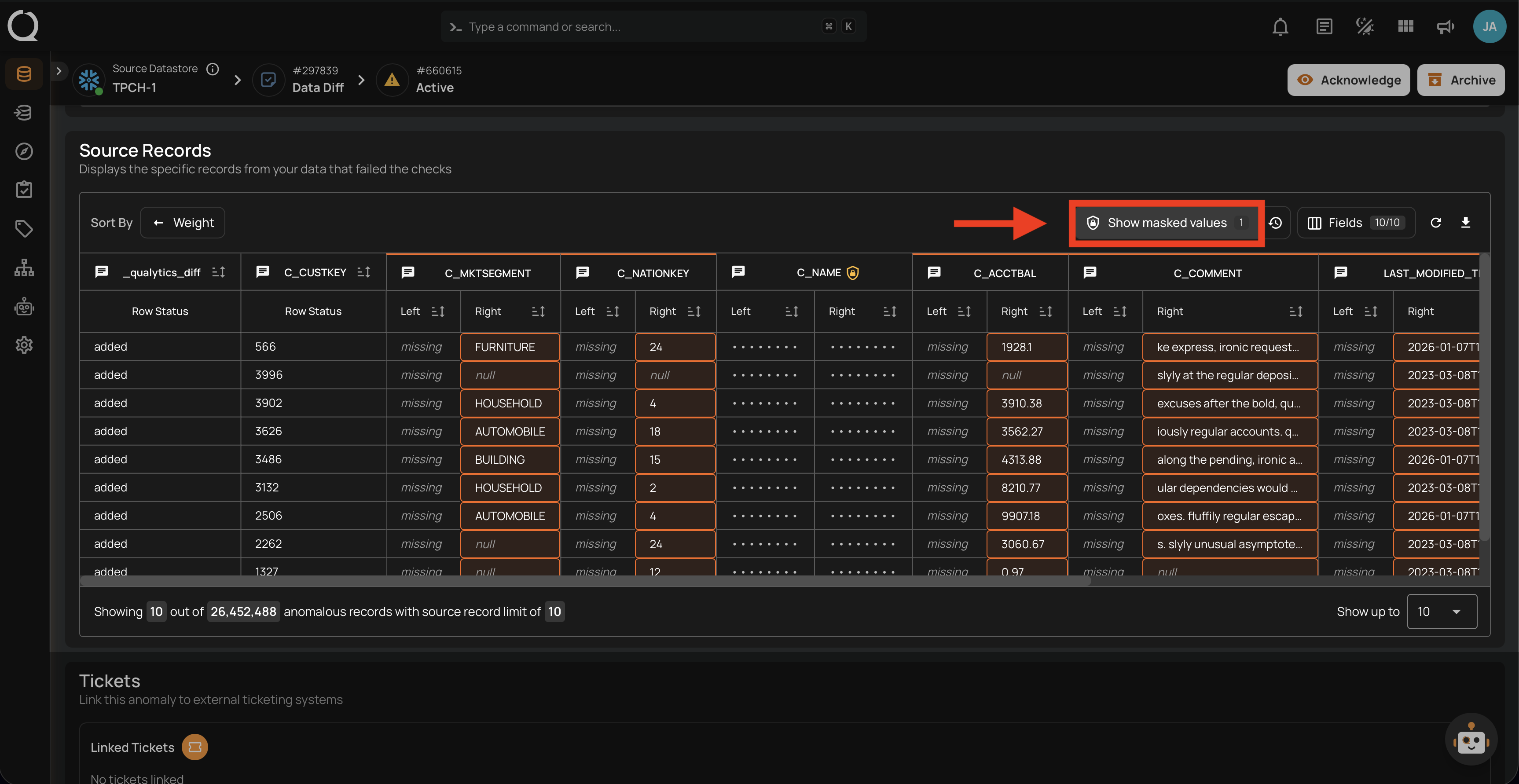Sort LAST_MODIFIED Left sub-column
This screenshot has width=1519, height=784.
[x=1371, y=311]
